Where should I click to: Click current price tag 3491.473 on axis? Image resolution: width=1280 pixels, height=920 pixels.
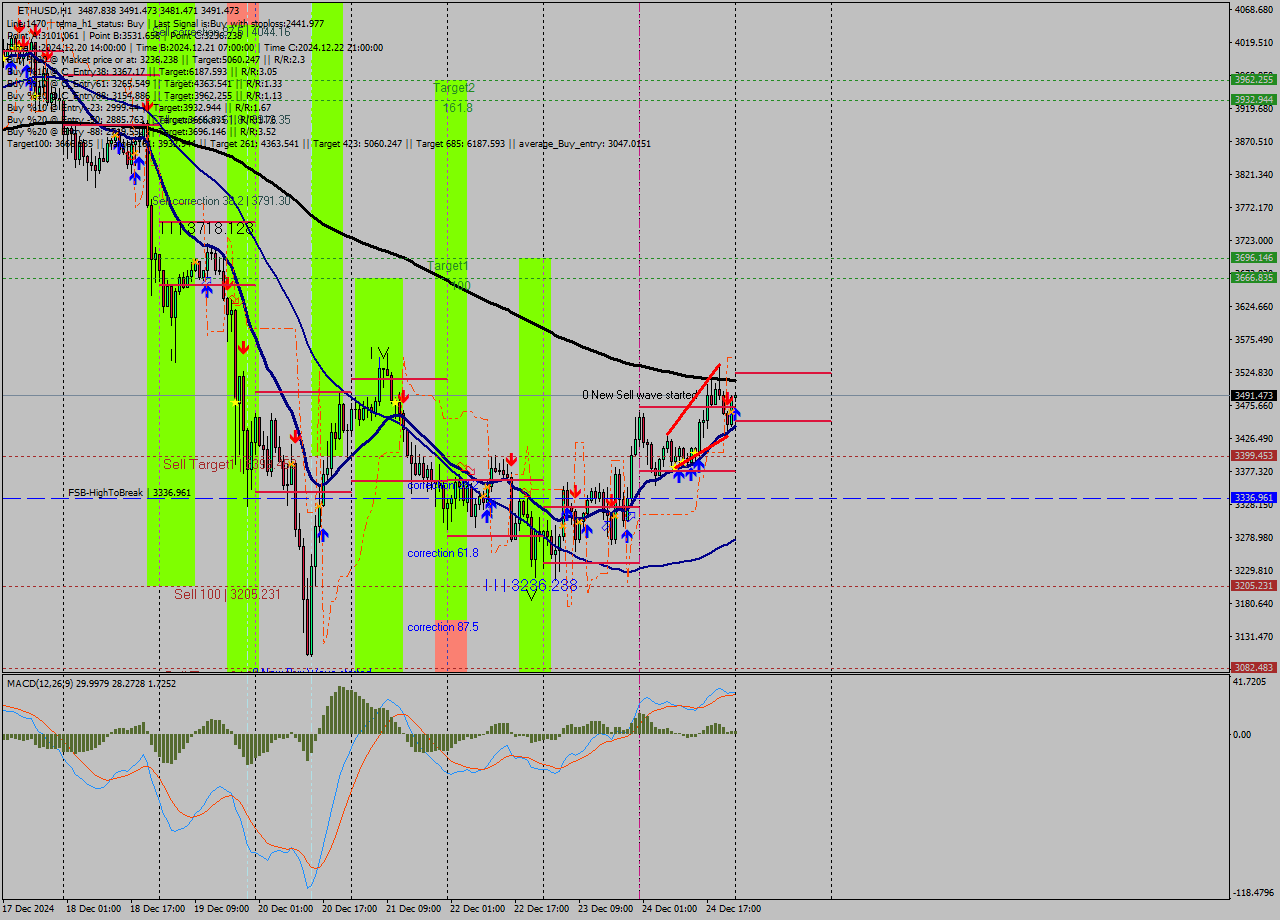coord(1253,396)
